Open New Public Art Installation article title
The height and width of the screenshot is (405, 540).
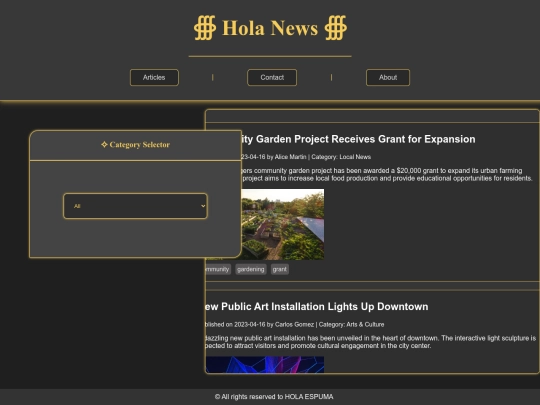click(317, 307)
